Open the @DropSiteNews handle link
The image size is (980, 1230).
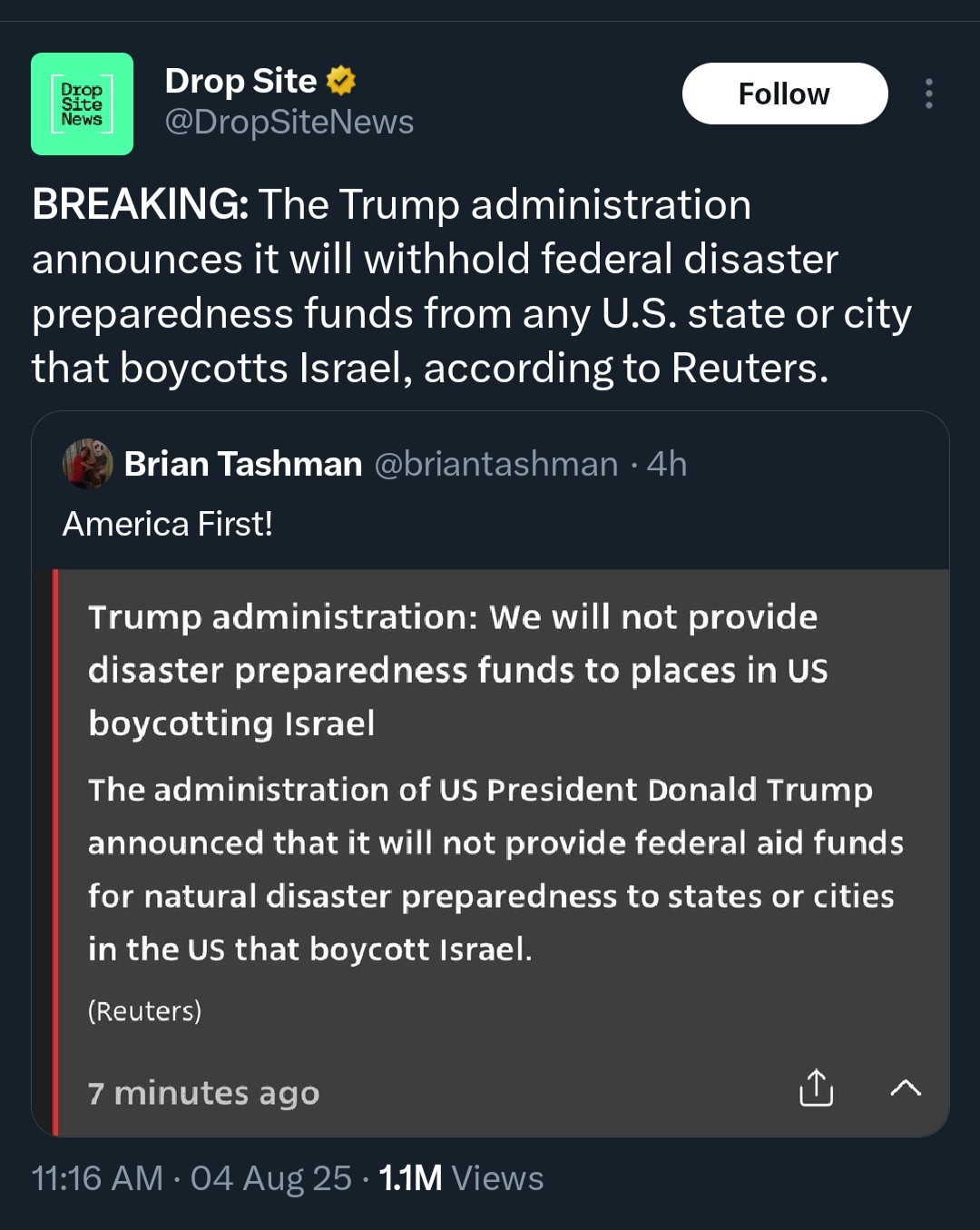pyautogui.click(x=289, y=122)
